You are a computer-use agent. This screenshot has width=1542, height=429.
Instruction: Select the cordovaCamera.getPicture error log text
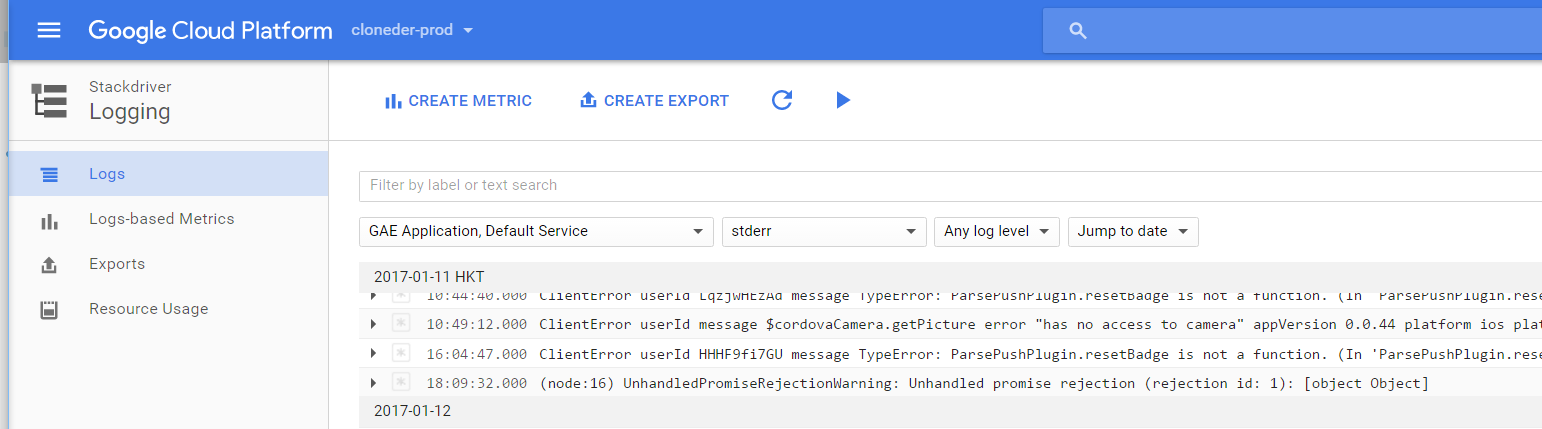(x=1040, y=324)
